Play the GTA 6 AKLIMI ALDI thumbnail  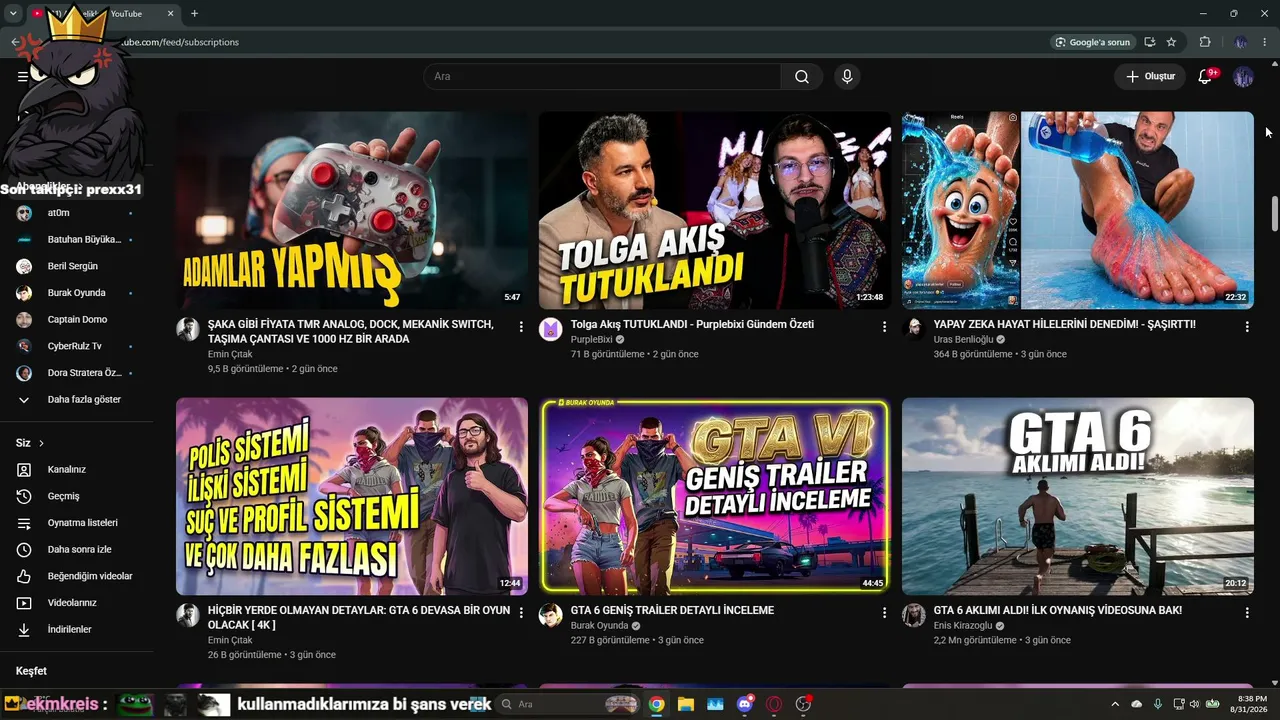(1078, 497)
